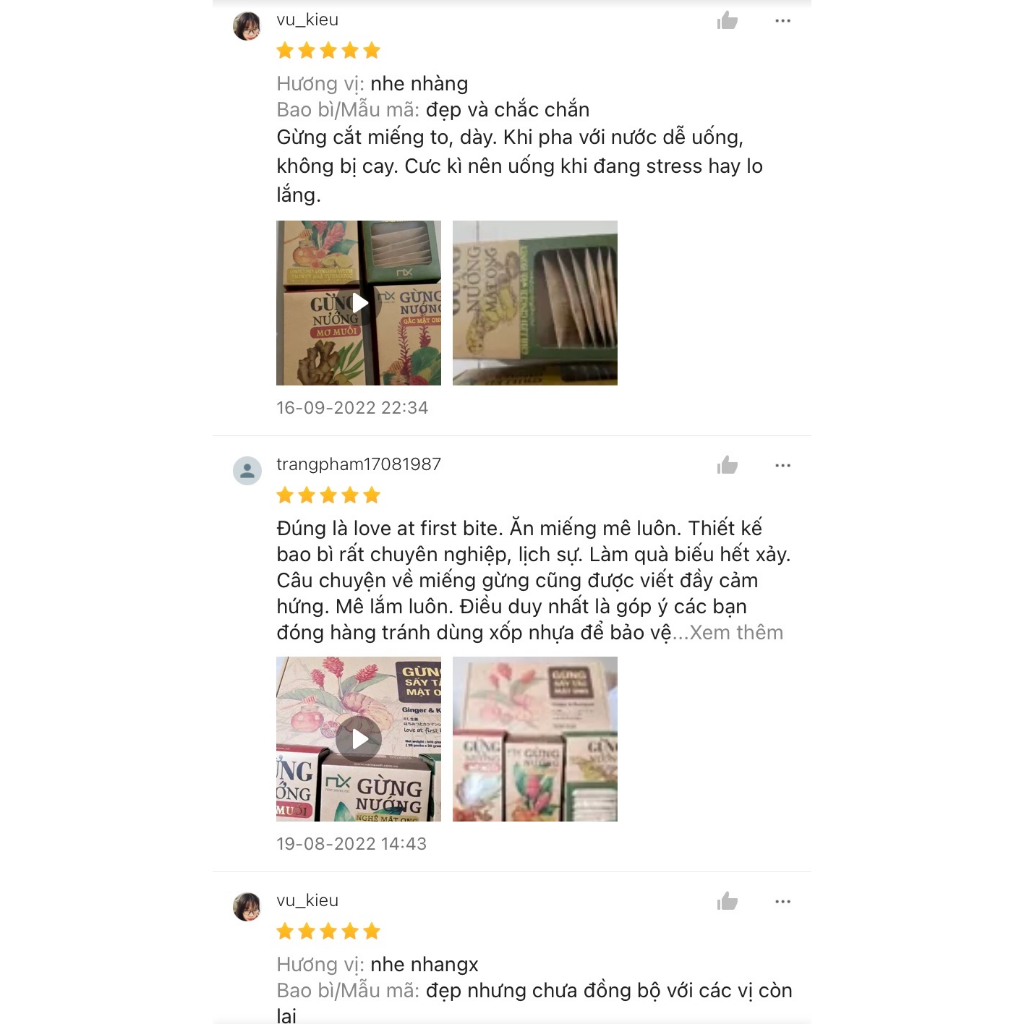Screen dimensions: 1024x1024
Task: Open three-dot menu on bottom vu_kieu review
Action: point(782,902)
